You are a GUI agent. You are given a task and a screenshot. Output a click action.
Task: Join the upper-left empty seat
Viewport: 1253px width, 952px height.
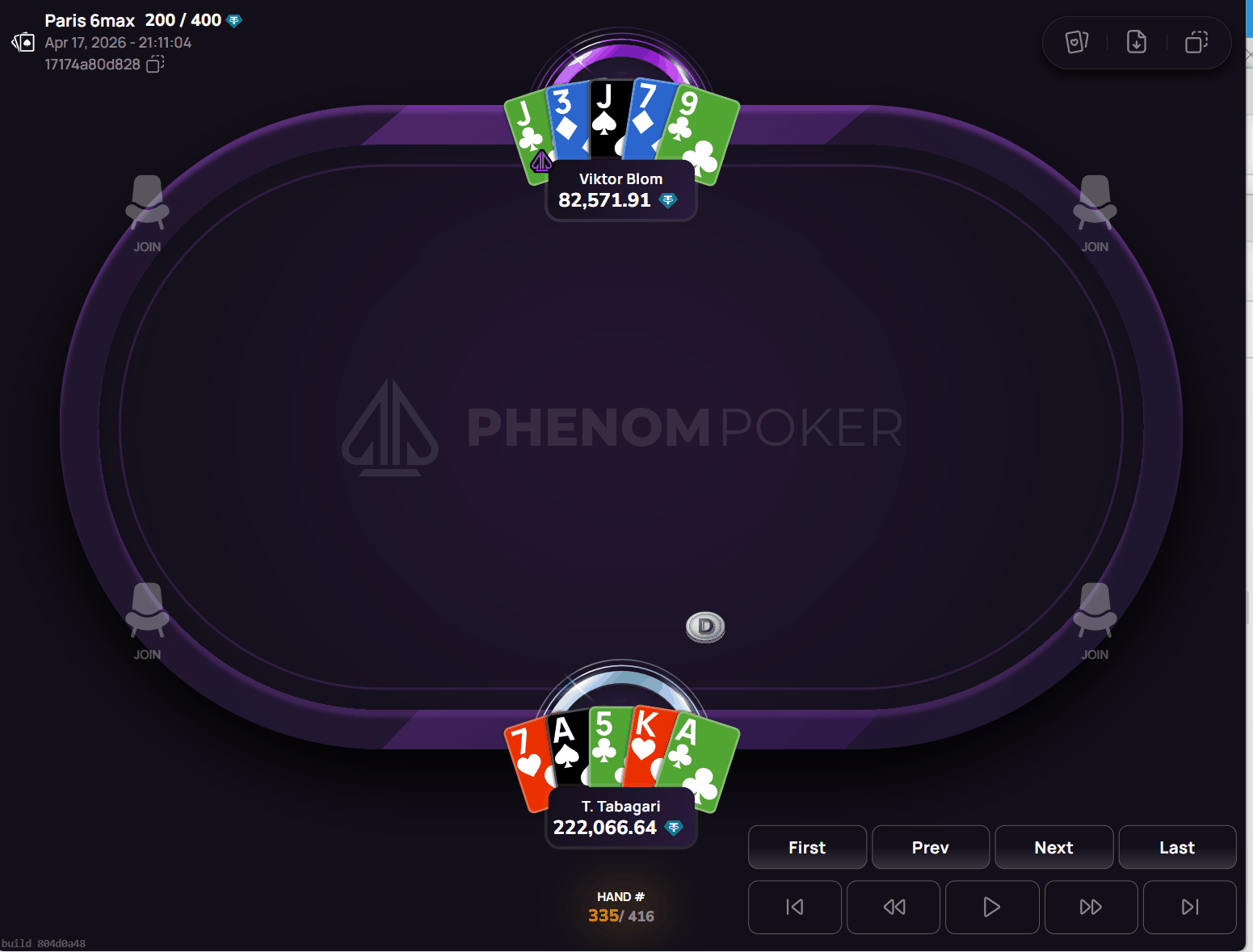pos(147,214)
